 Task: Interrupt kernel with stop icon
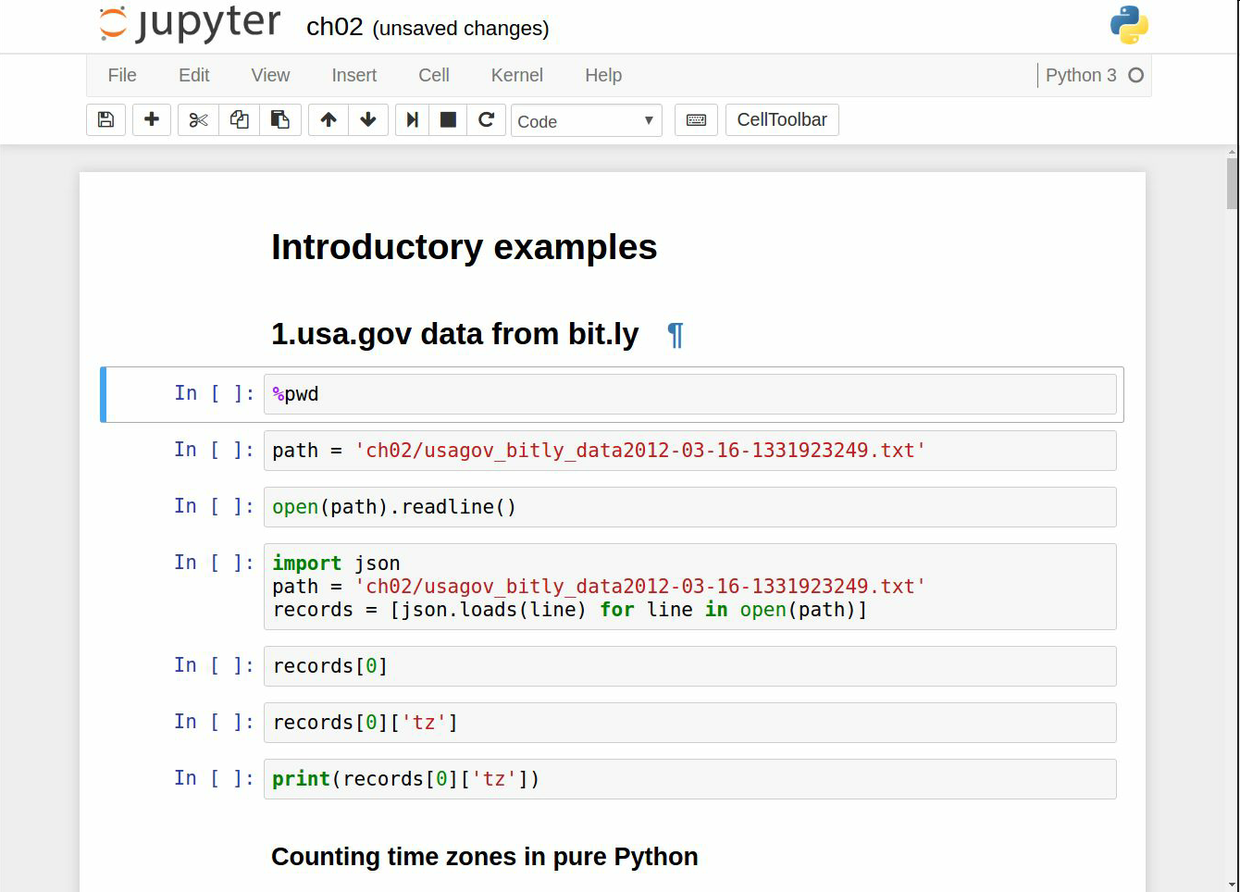[448, 120]
